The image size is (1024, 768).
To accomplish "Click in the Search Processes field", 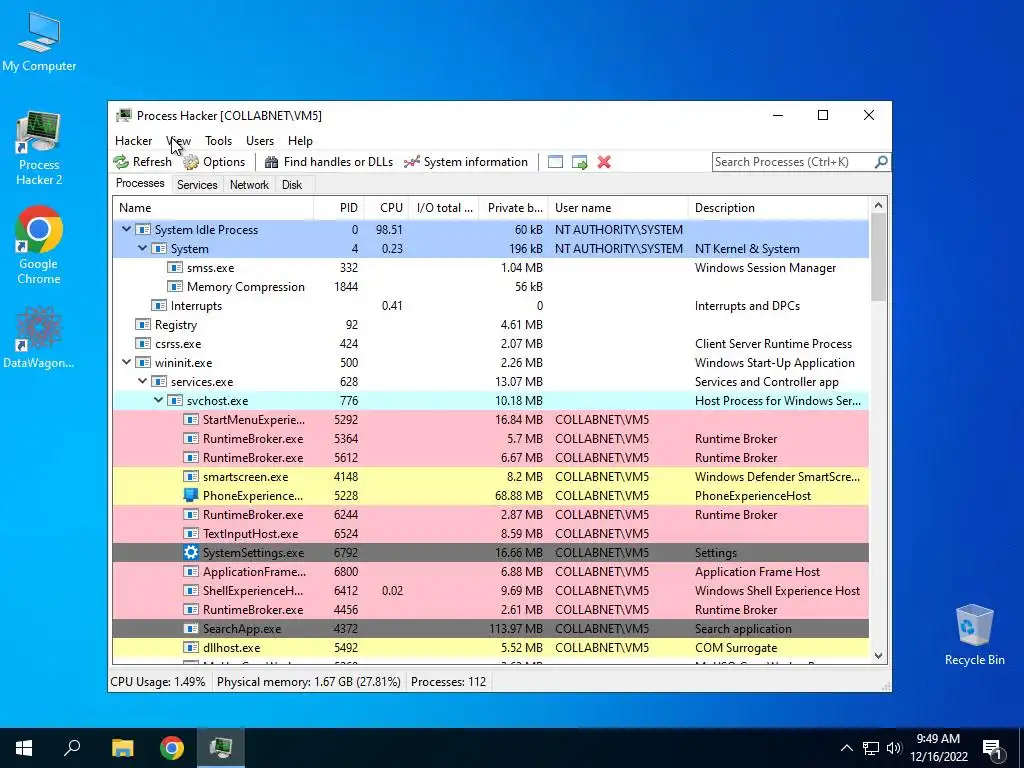I will coord(793,161).
